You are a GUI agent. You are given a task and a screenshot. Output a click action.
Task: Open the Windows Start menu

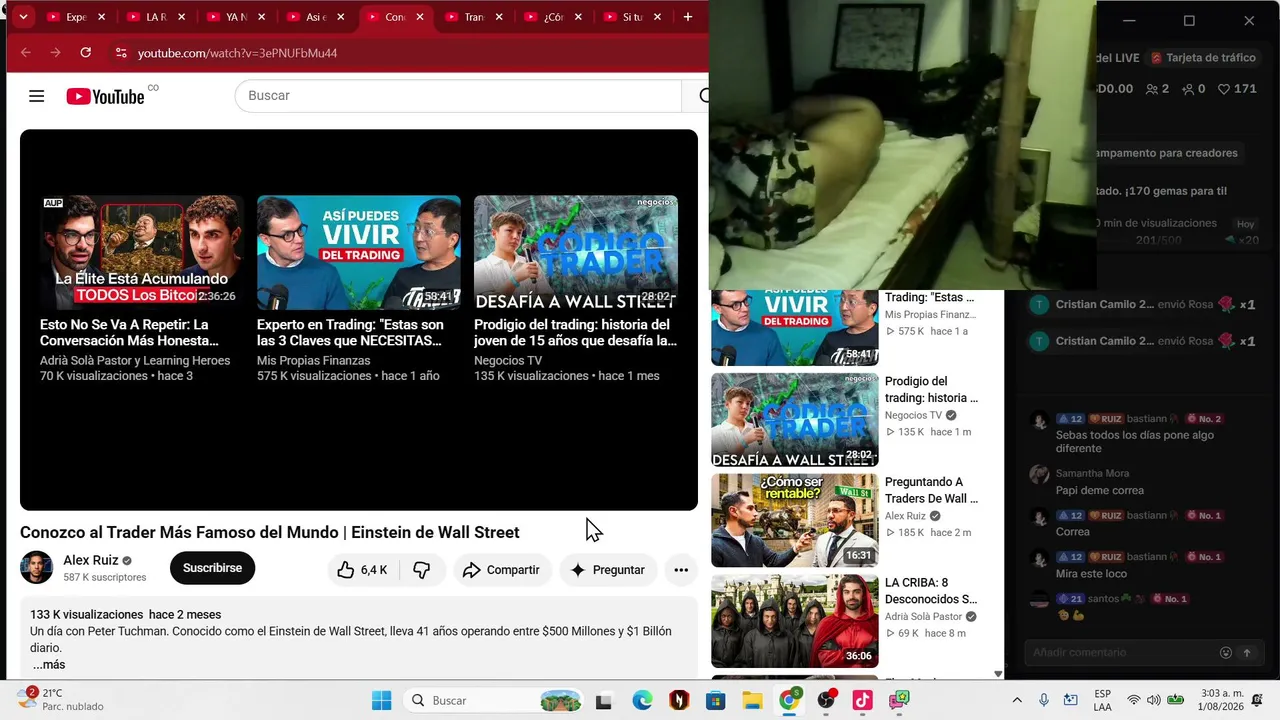tap(381, 701)
